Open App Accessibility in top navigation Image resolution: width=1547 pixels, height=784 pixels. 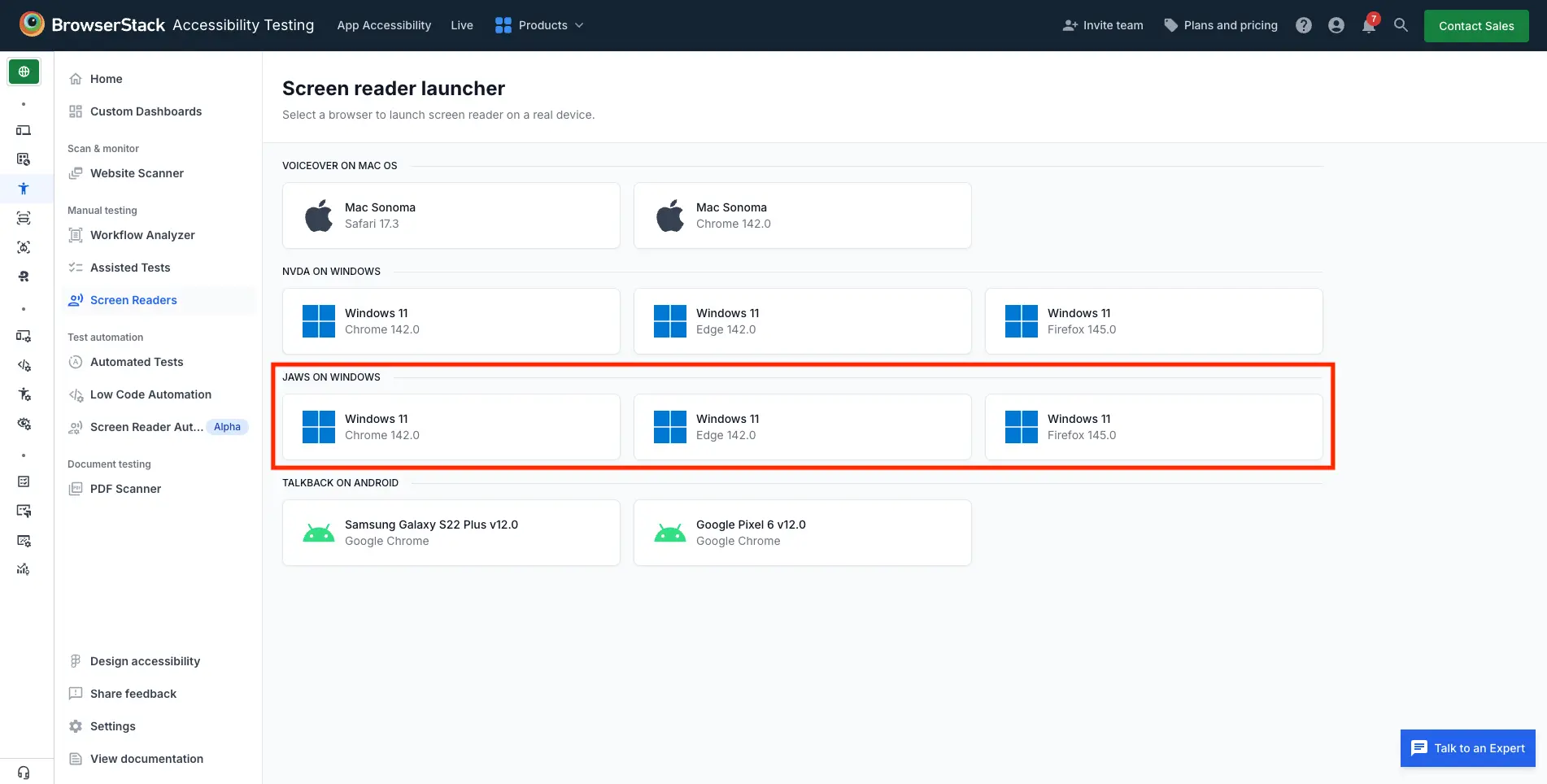384,25
